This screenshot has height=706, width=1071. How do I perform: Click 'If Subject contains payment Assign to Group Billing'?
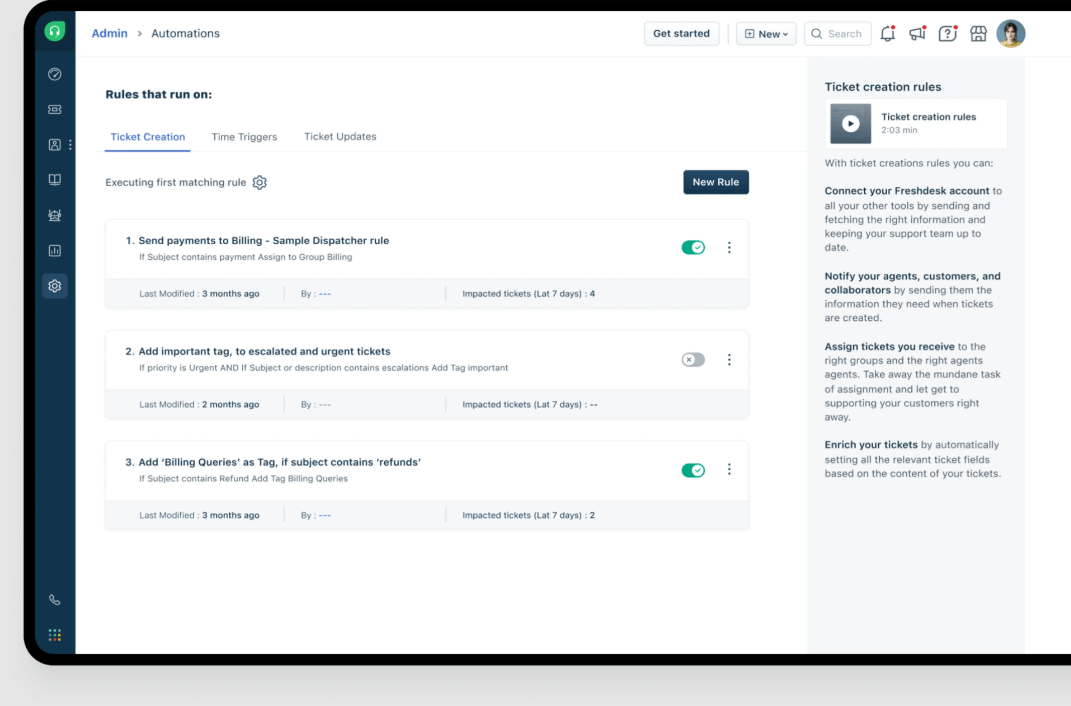click(245, 257)
